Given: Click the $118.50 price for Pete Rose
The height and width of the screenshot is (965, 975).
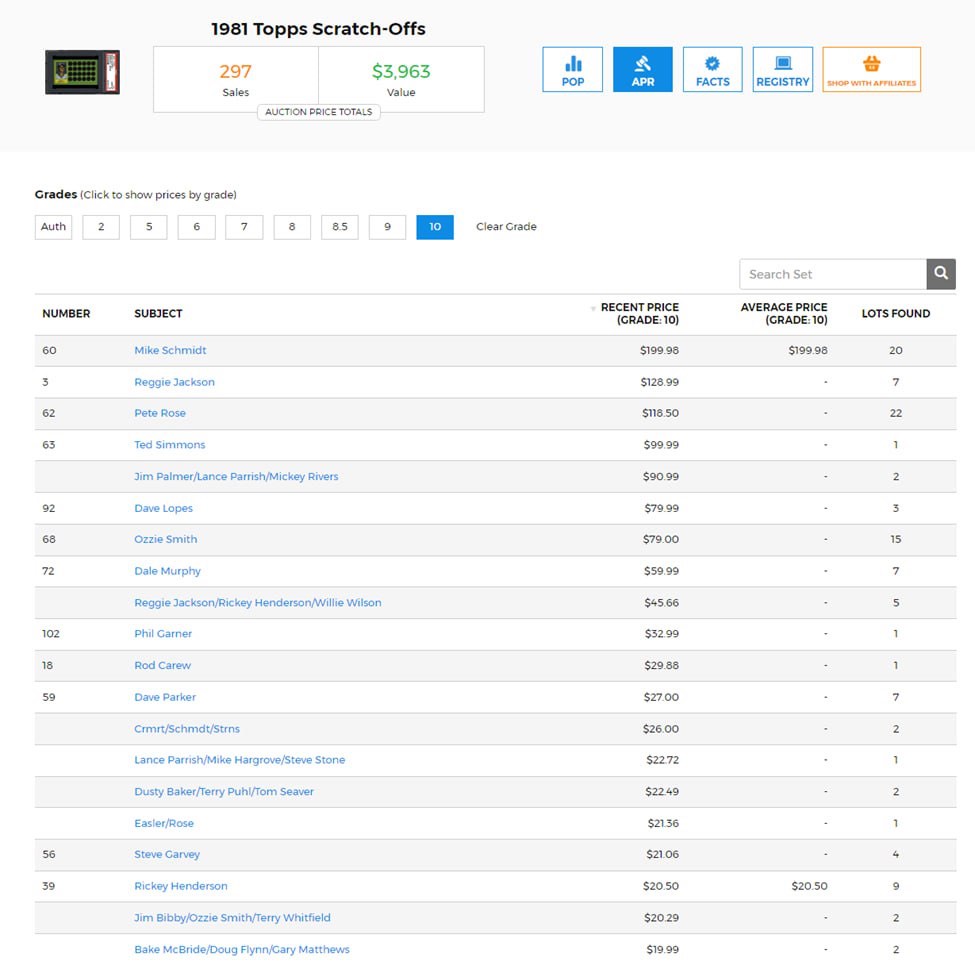Looking at the screenshot, I should pyautogui.click(x=660, y=413).
